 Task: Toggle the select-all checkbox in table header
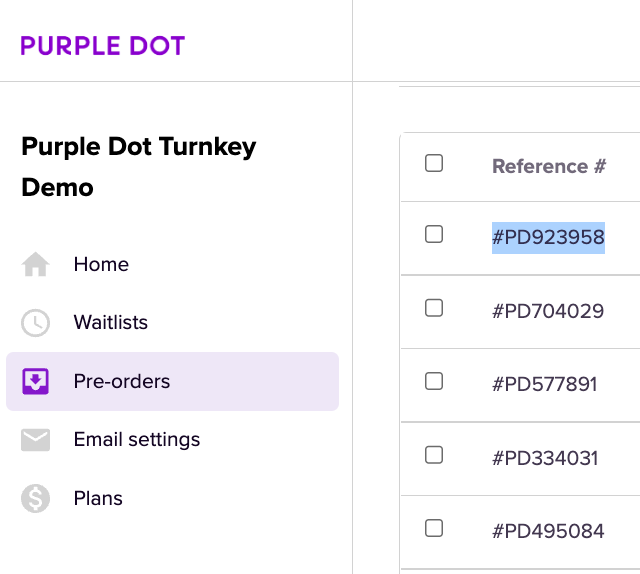pyautogui.click(x=434, y=163)
